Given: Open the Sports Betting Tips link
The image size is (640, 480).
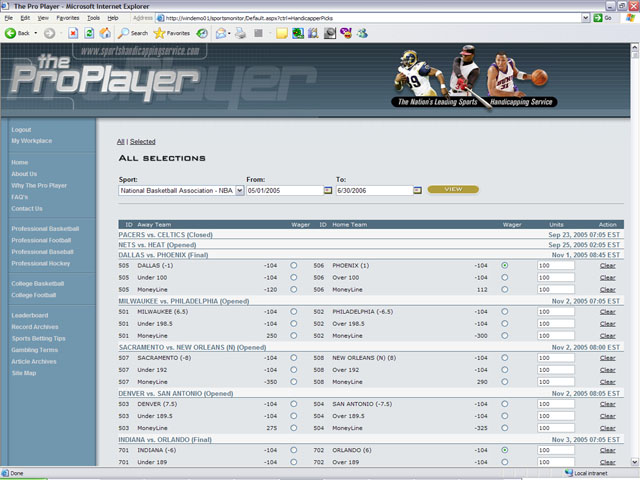Looking at the screenshot, I should pyautogui.click(x=38, y=338).
